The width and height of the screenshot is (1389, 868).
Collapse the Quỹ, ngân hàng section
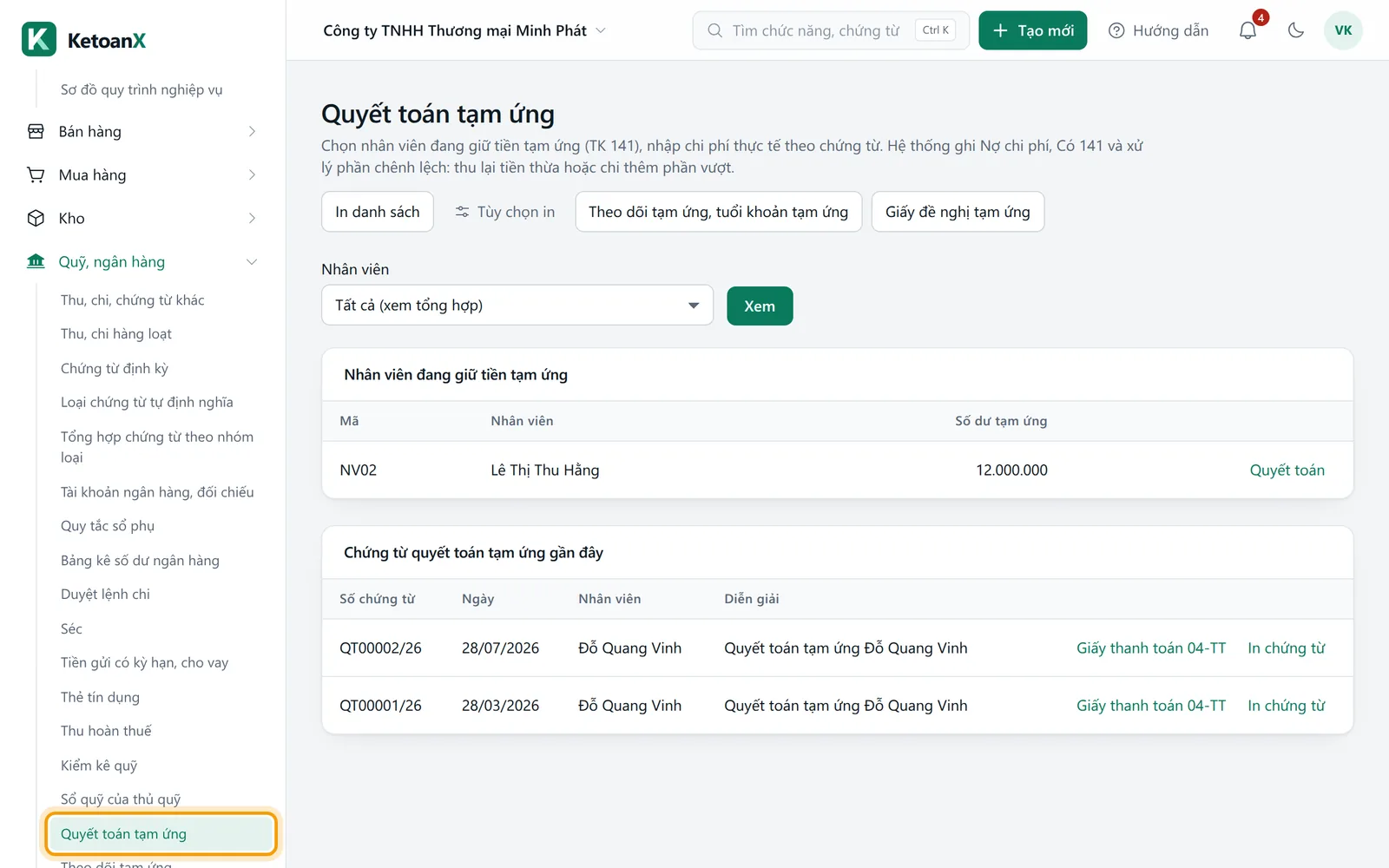tap(252, 262)
